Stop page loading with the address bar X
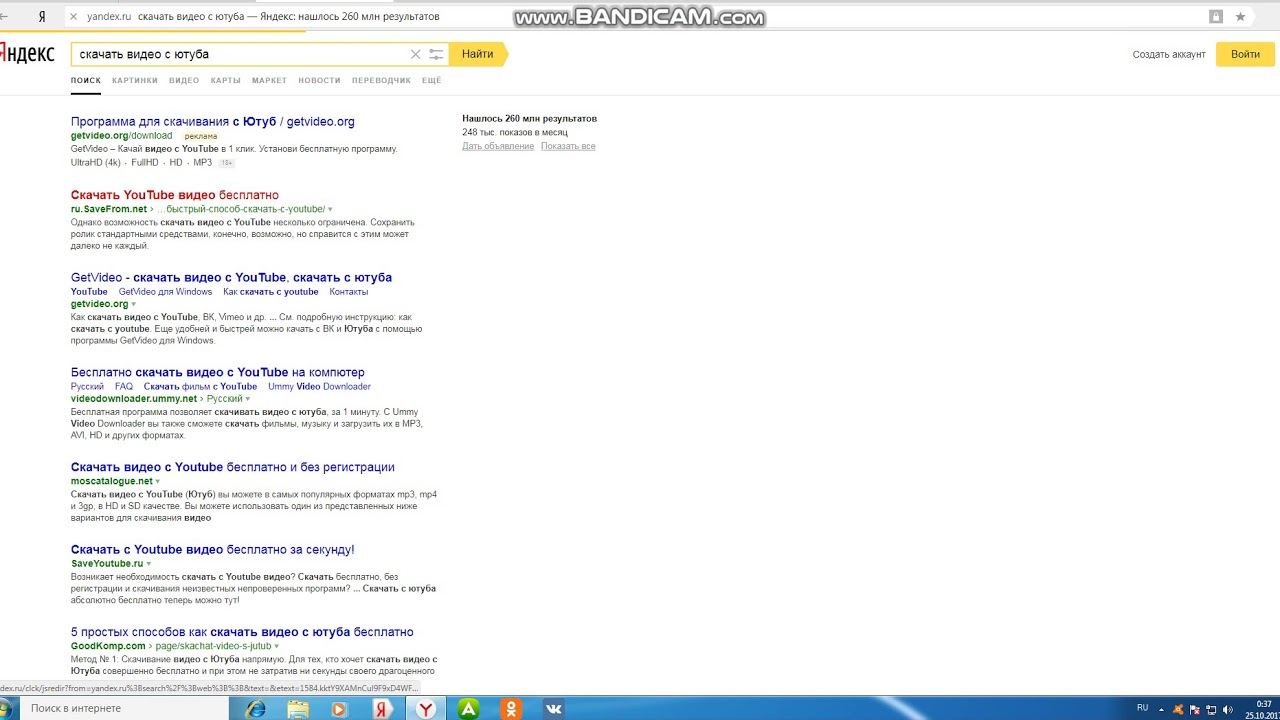1280x720 pixels. [x=73, y=17]
